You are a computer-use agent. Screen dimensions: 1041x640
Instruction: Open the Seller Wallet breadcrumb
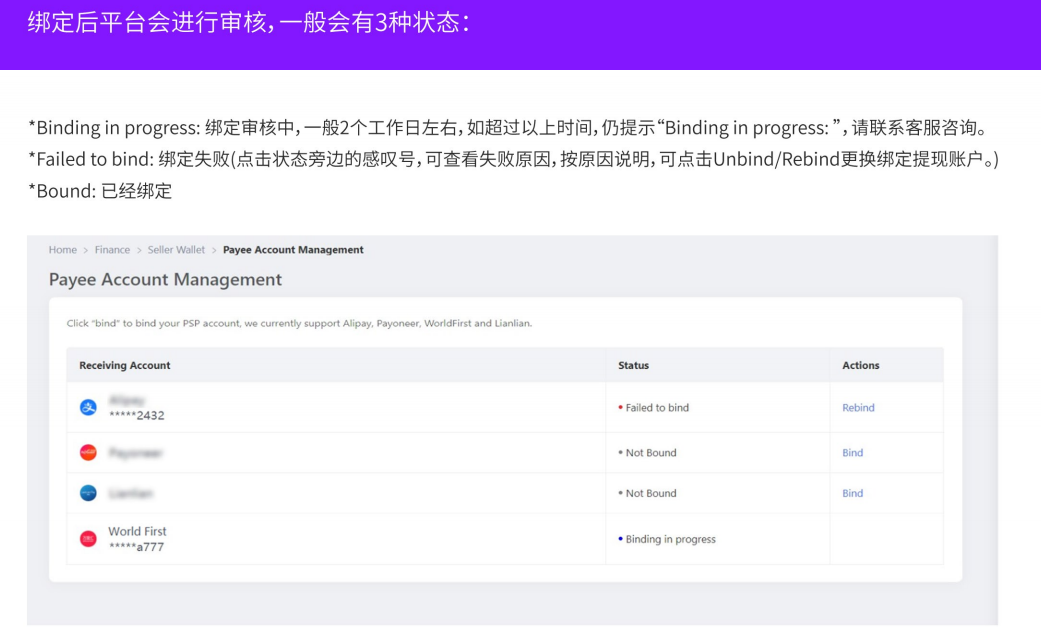[x=176, y=250]
